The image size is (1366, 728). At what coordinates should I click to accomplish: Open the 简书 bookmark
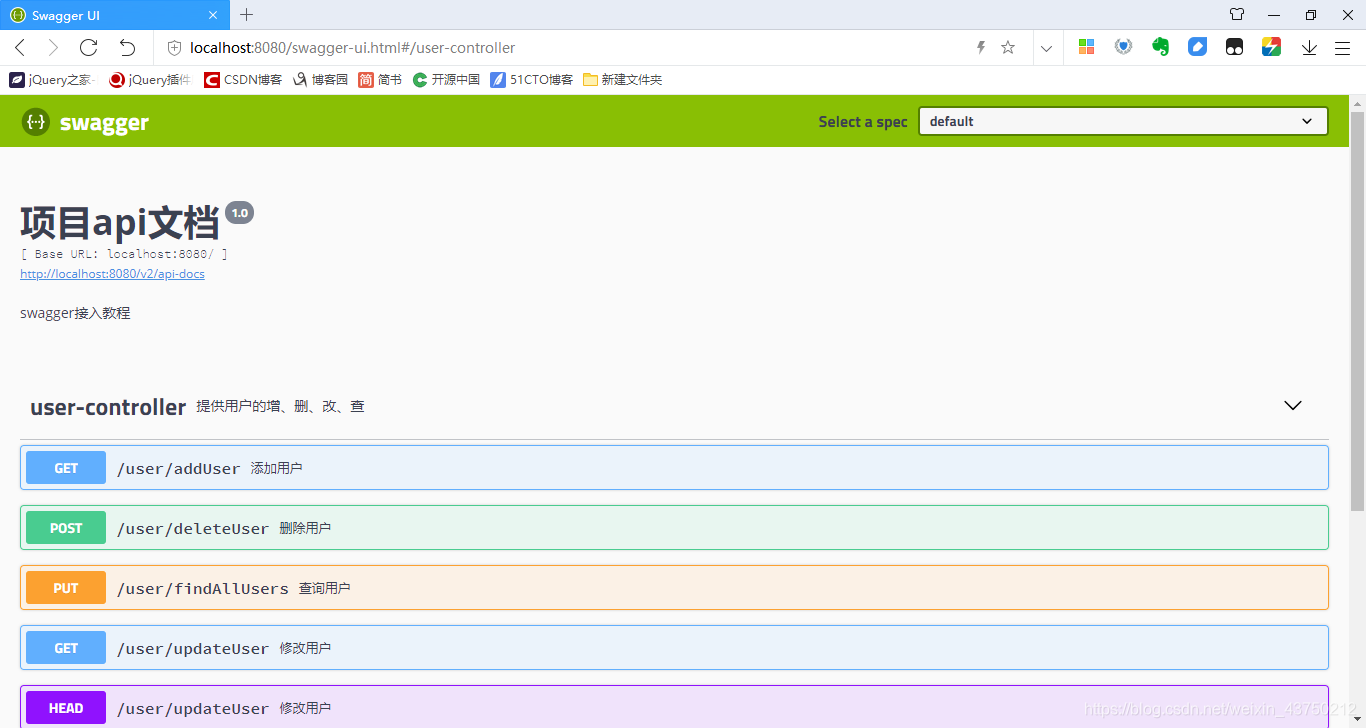pos(380,80)
